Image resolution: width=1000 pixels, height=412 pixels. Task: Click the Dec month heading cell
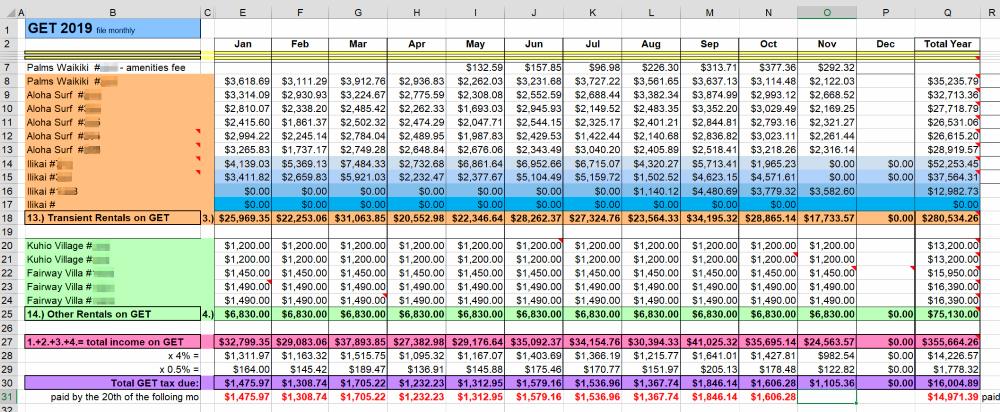pos(886,44)
